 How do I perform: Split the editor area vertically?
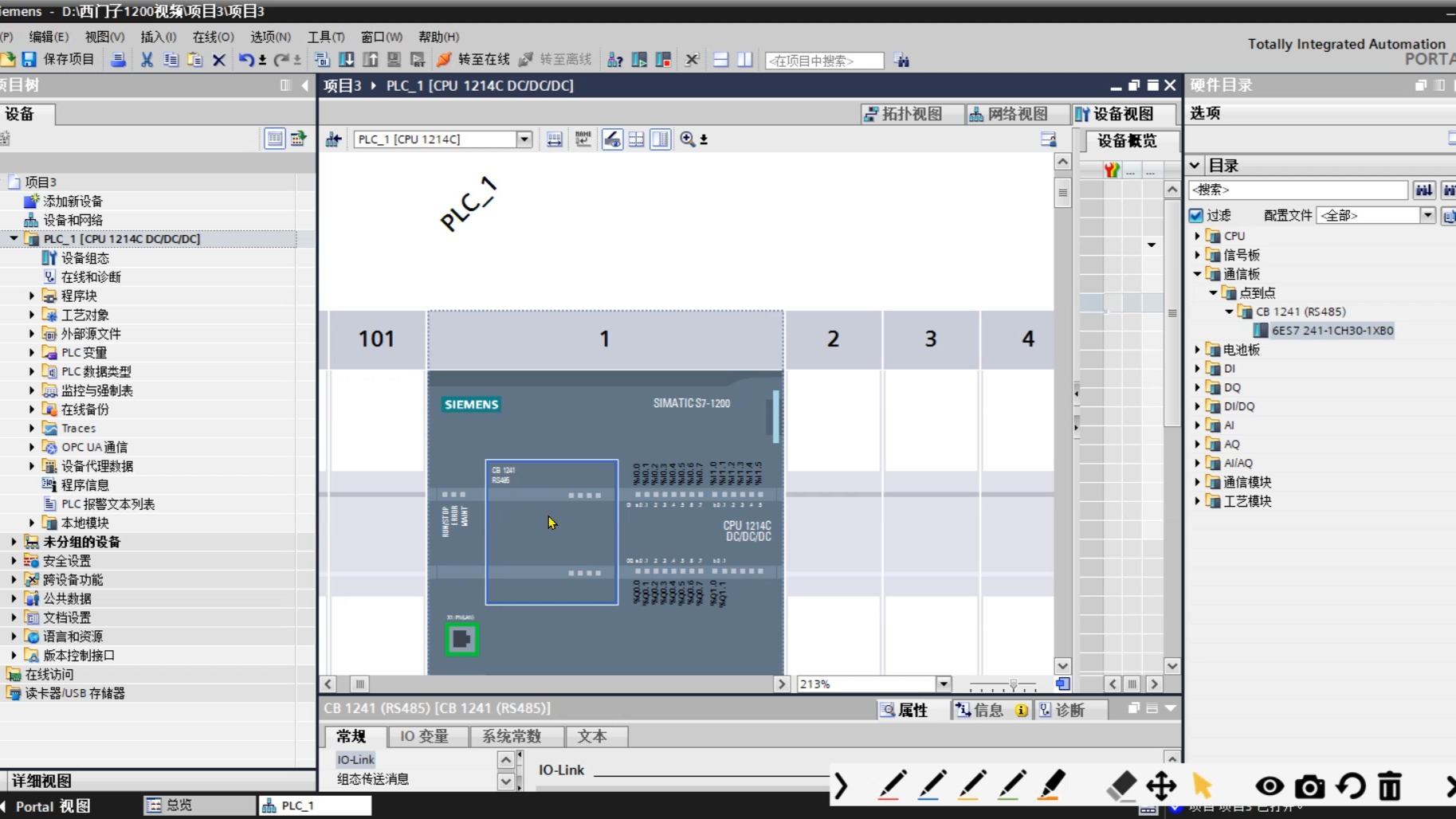pyautogui.click(x=745, y=60)
